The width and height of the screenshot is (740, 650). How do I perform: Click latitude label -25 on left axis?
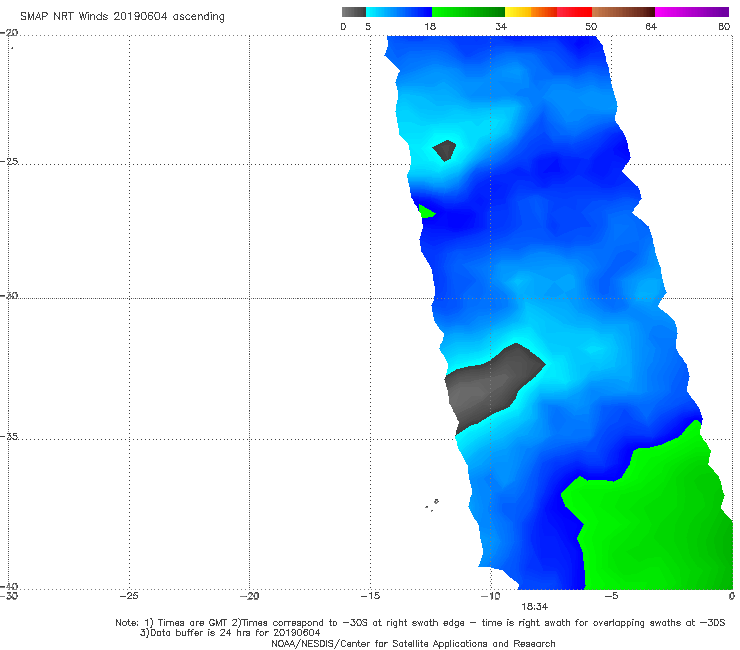(9, 161)
